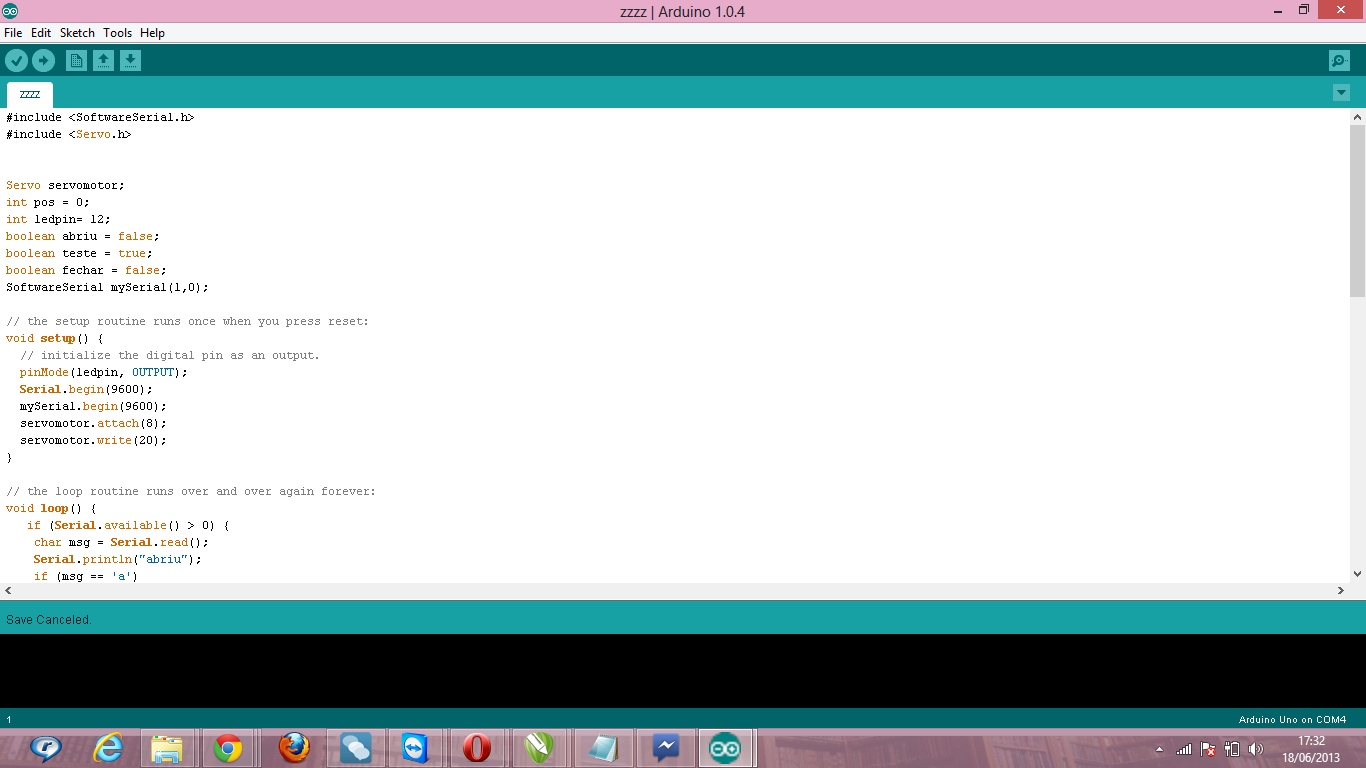
Task: Click the 'mySerial.begin(9600);' line
Action: [x=93, y=406]
